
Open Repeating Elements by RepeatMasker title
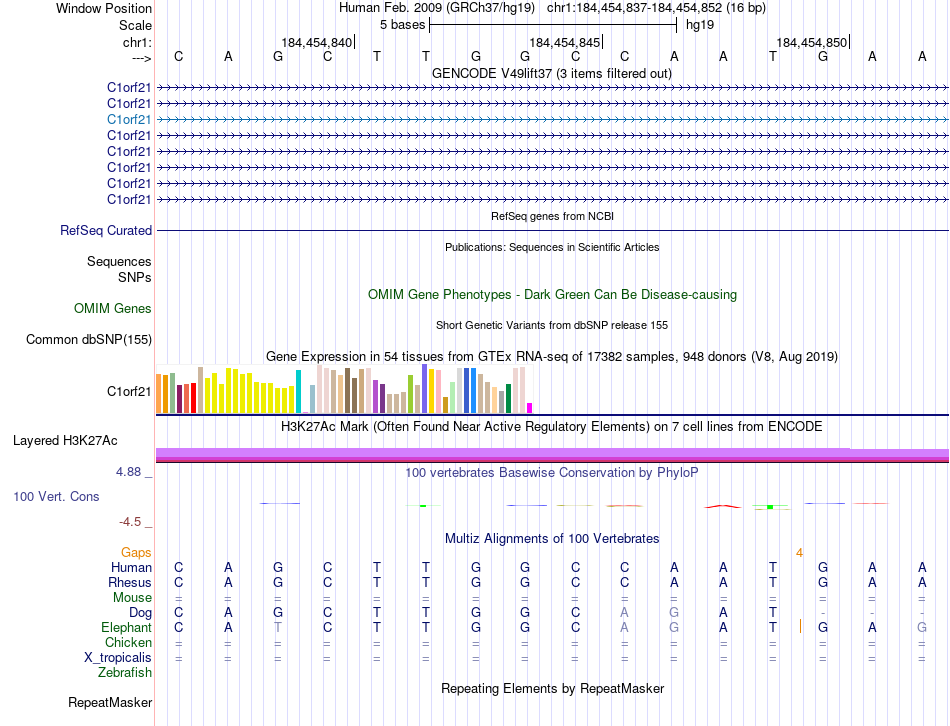pyautogui.click(x=552, y=688)
